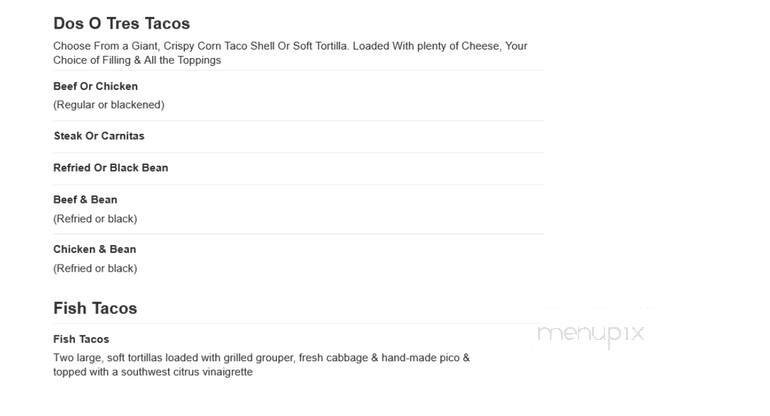This screenshot has width=770, height=416.
Task: Click the large Fish Tacos section heading
Action: 95,308
